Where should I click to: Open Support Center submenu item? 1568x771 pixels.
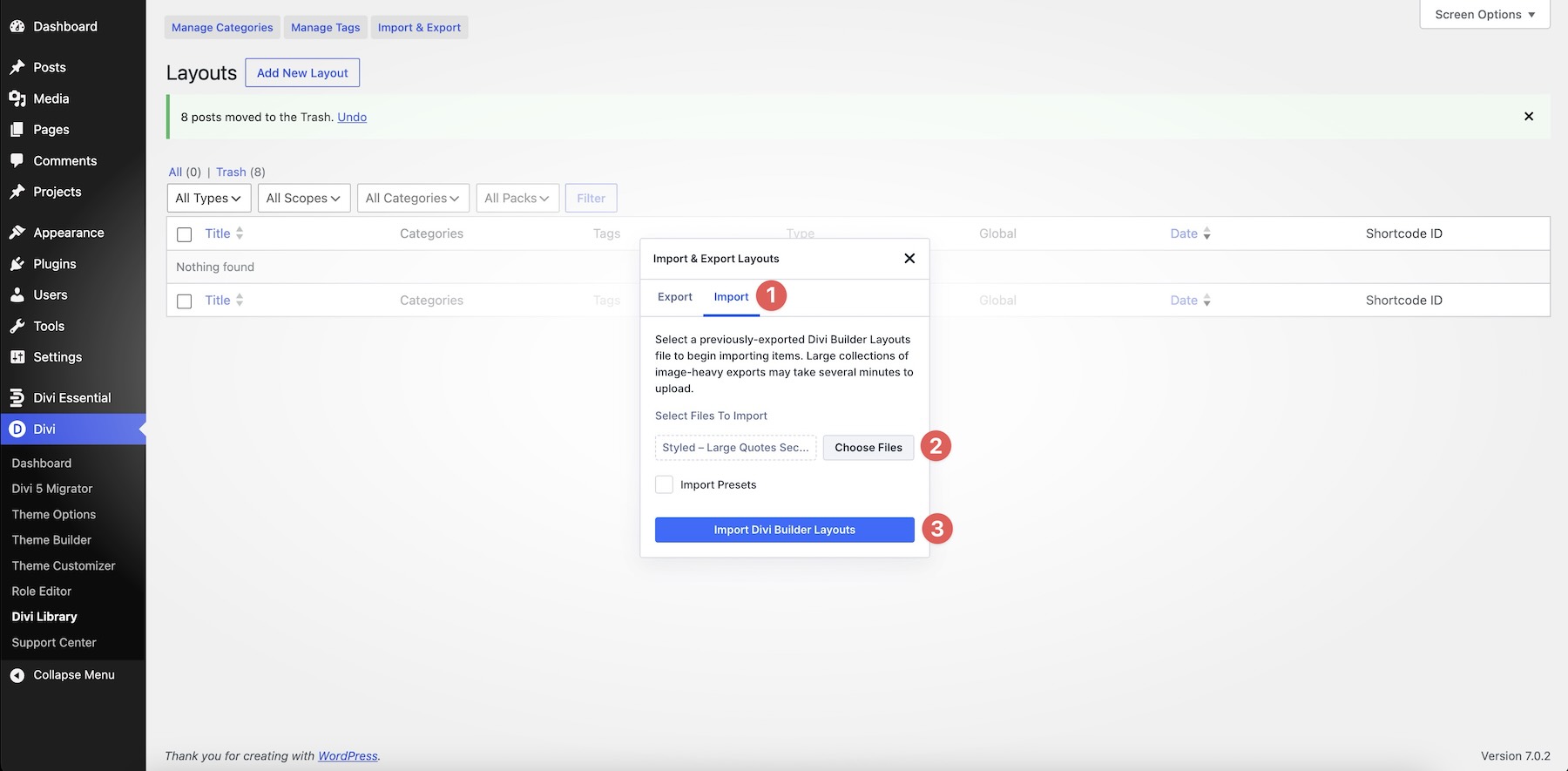click(x=54, y=643)
